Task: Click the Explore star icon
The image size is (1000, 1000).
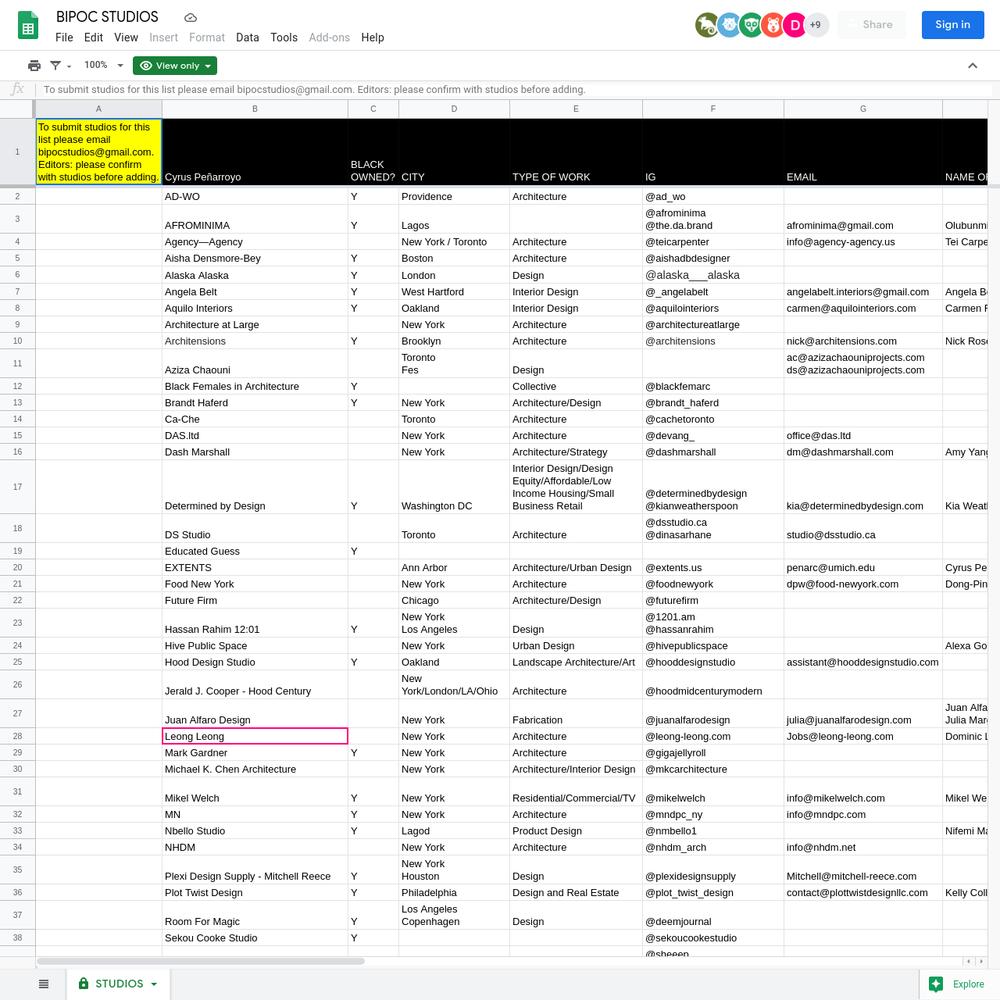Action: (x=936, y=984)
